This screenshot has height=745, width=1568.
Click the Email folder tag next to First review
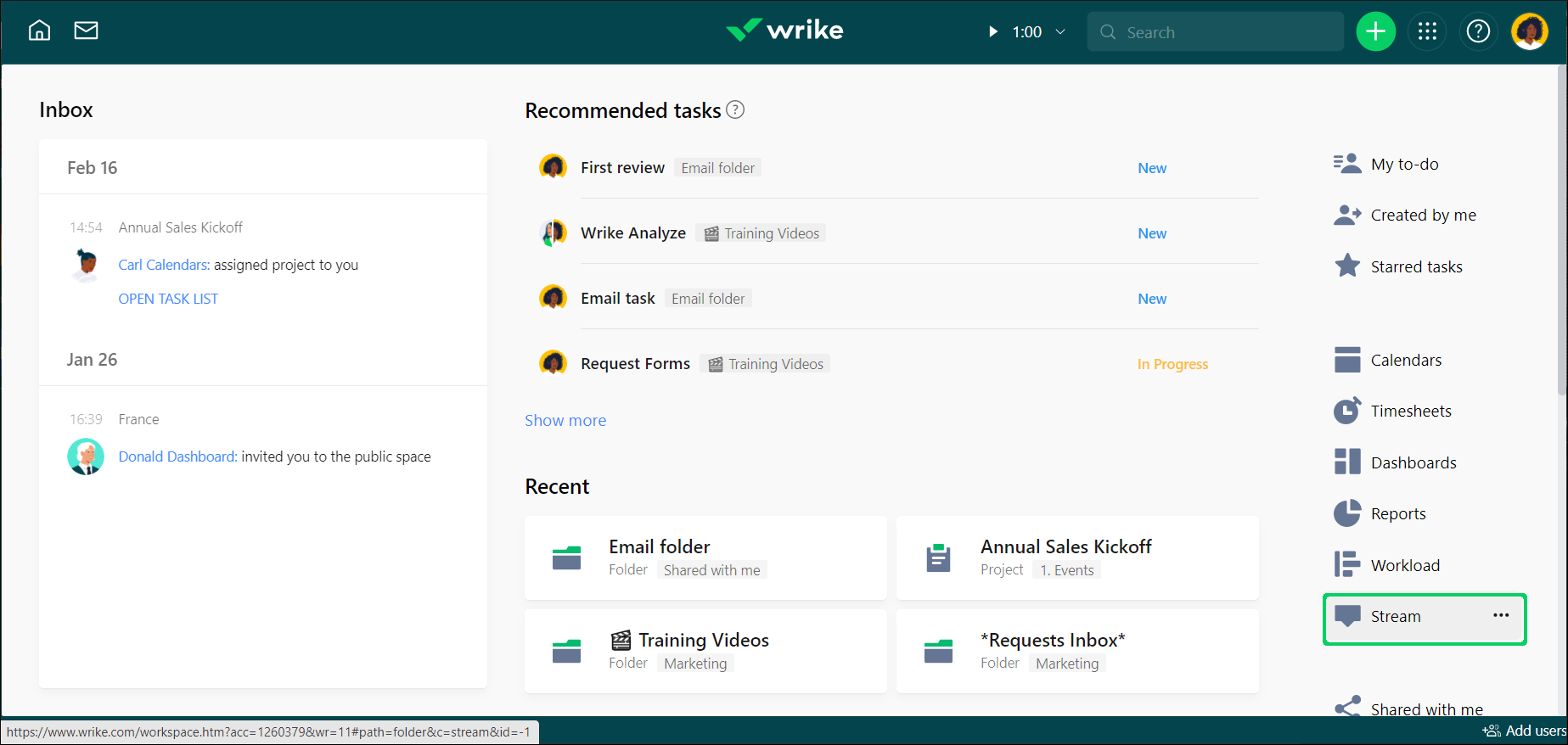point(717,168)
